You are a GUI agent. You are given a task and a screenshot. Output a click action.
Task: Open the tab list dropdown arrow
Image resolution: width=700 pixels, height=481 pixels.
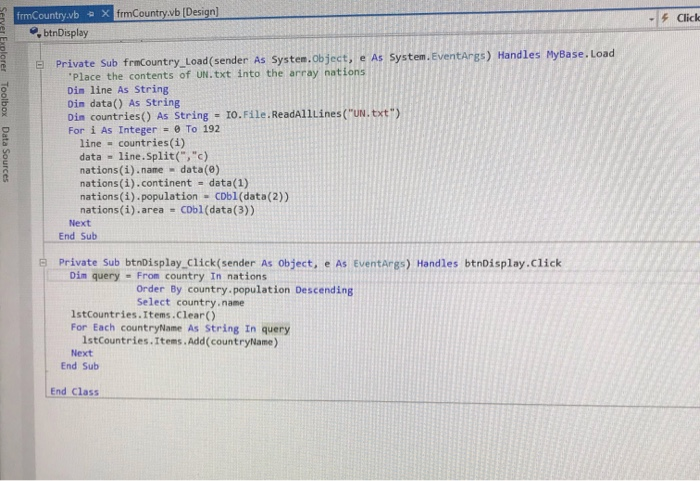(651, 19)
